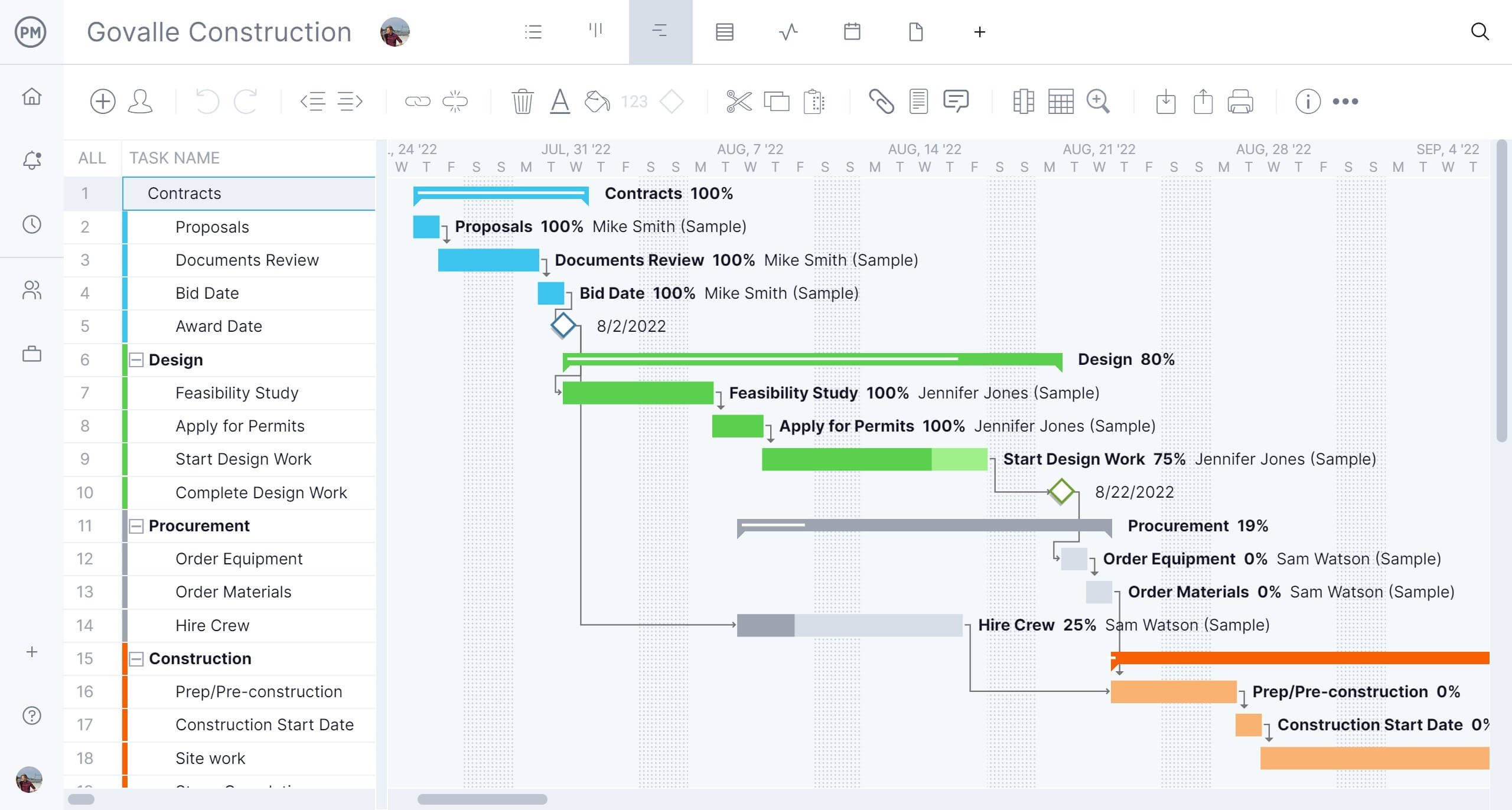Screen dimensions: 1512x810
Task: Click the unlink dependencies icon
Action: tap(455, 101)
